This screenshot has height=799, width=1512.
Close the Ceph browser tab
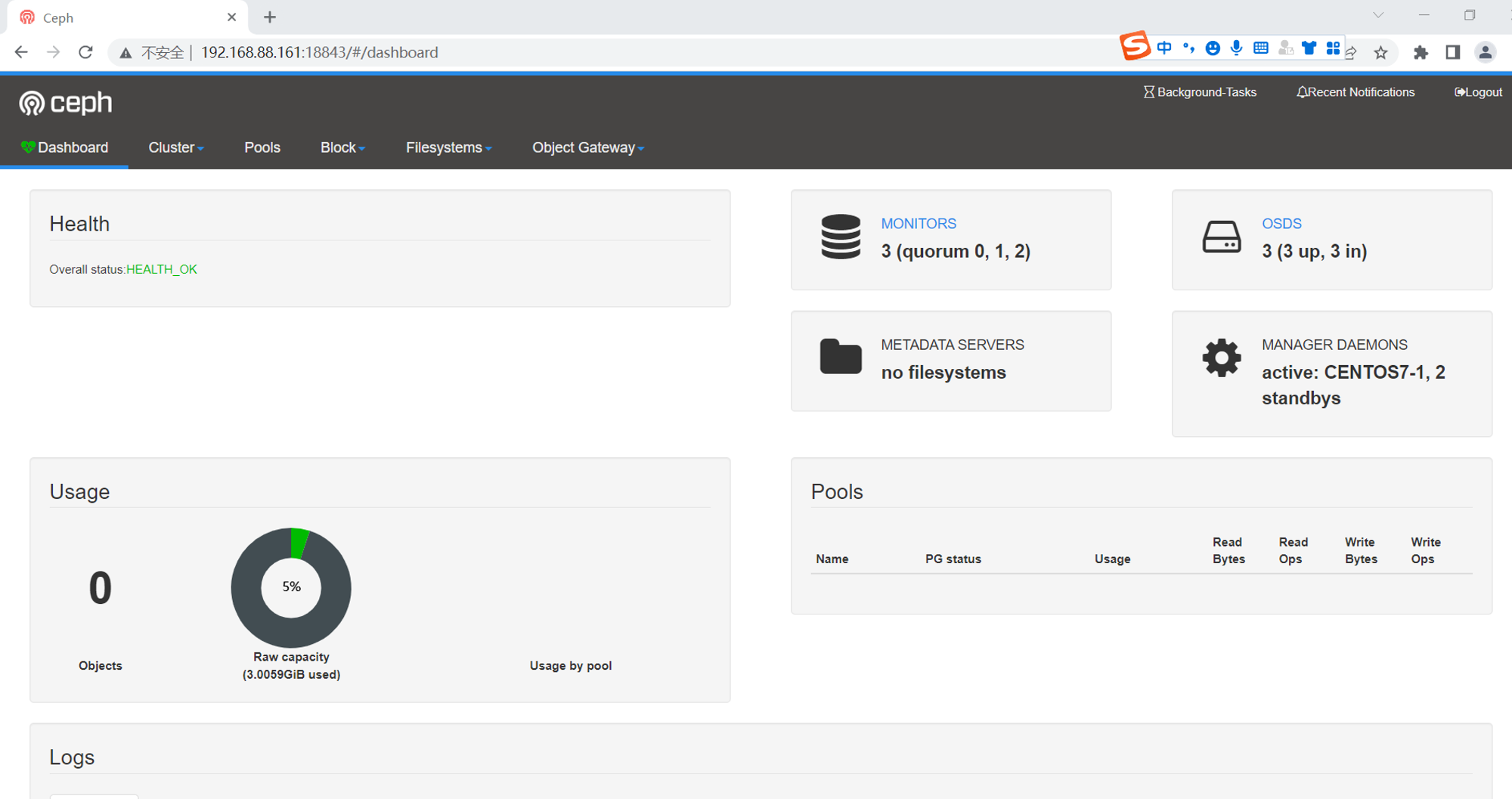[231, 17]
